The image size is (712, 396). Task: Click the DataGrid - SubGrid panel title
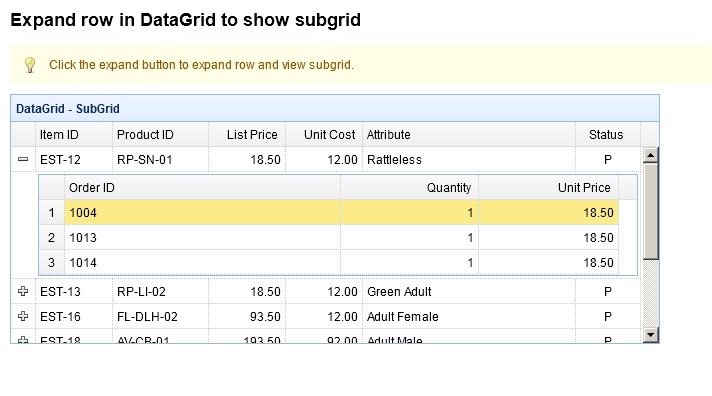point(68,109)
